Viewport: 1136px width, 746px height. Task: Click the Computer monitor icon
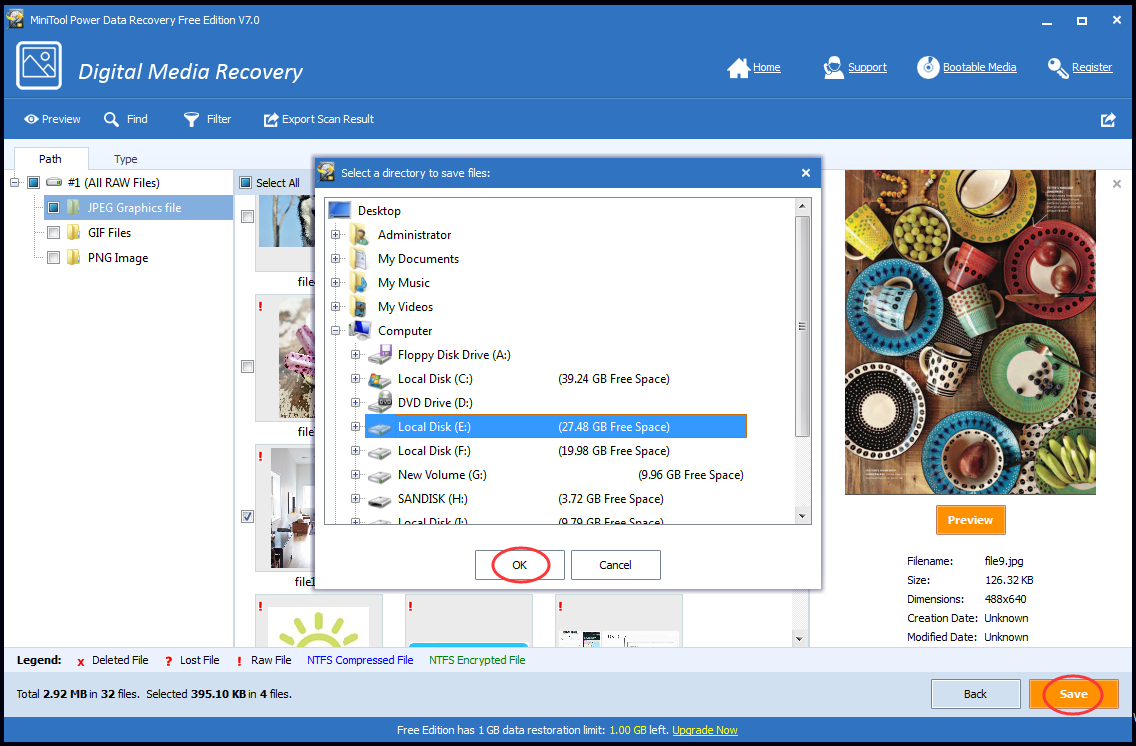click(360, 330)
